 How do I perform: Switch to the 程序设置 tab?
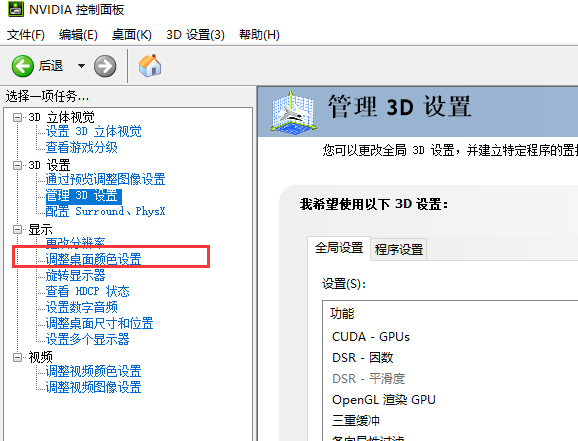(x=399, y=250)
